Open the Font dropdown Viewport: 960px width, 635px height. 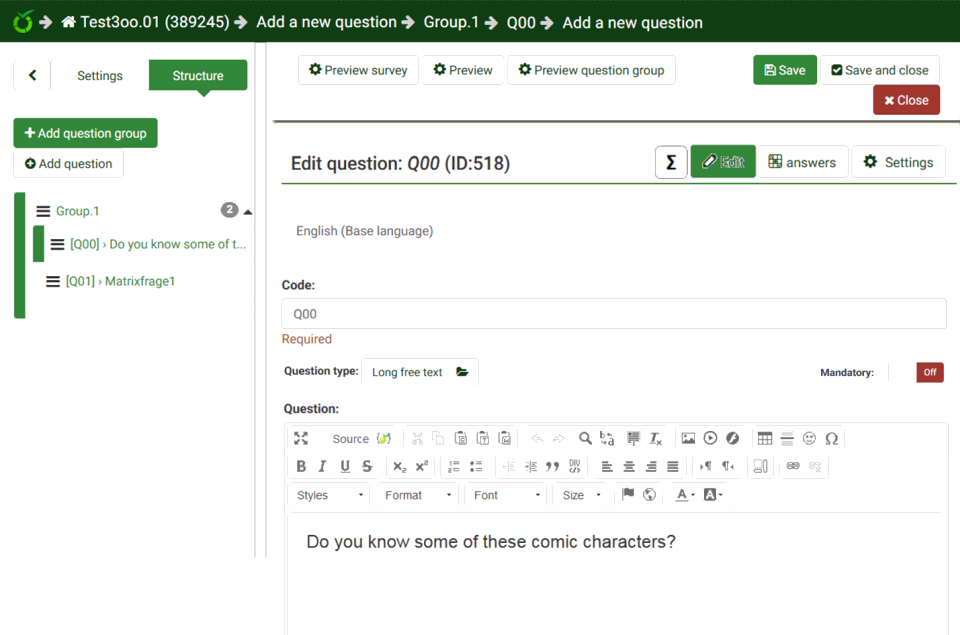click(x=506, y=495)
